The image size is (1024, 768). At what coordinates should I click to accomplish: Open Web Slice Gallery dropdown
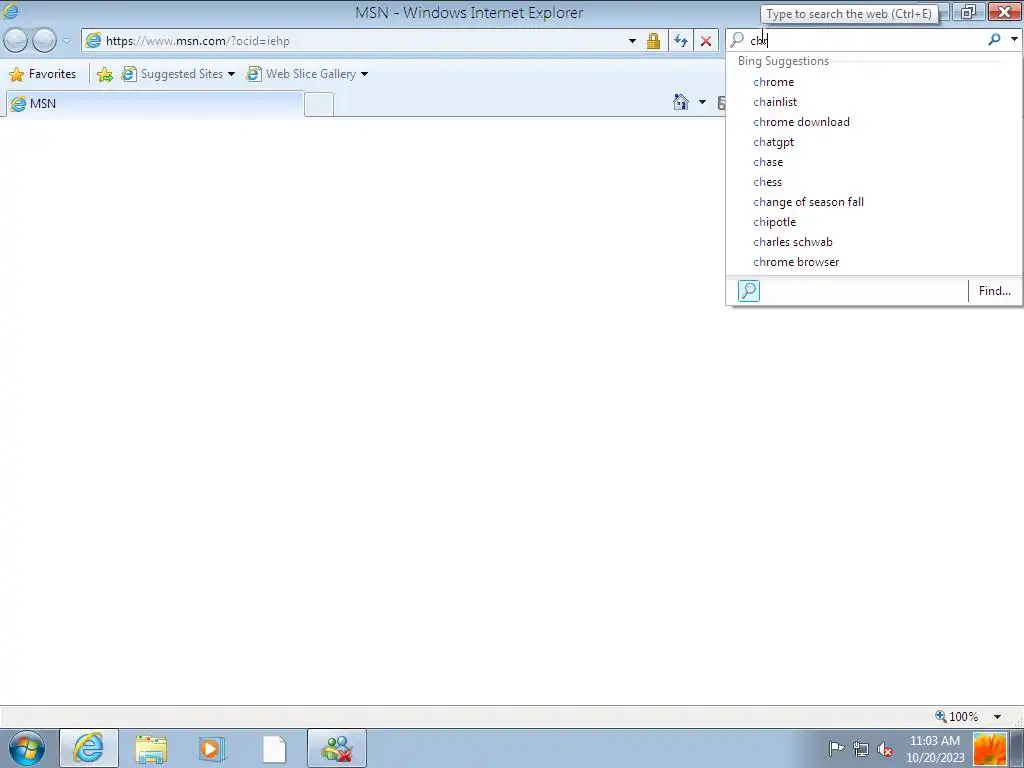(307, 74)
